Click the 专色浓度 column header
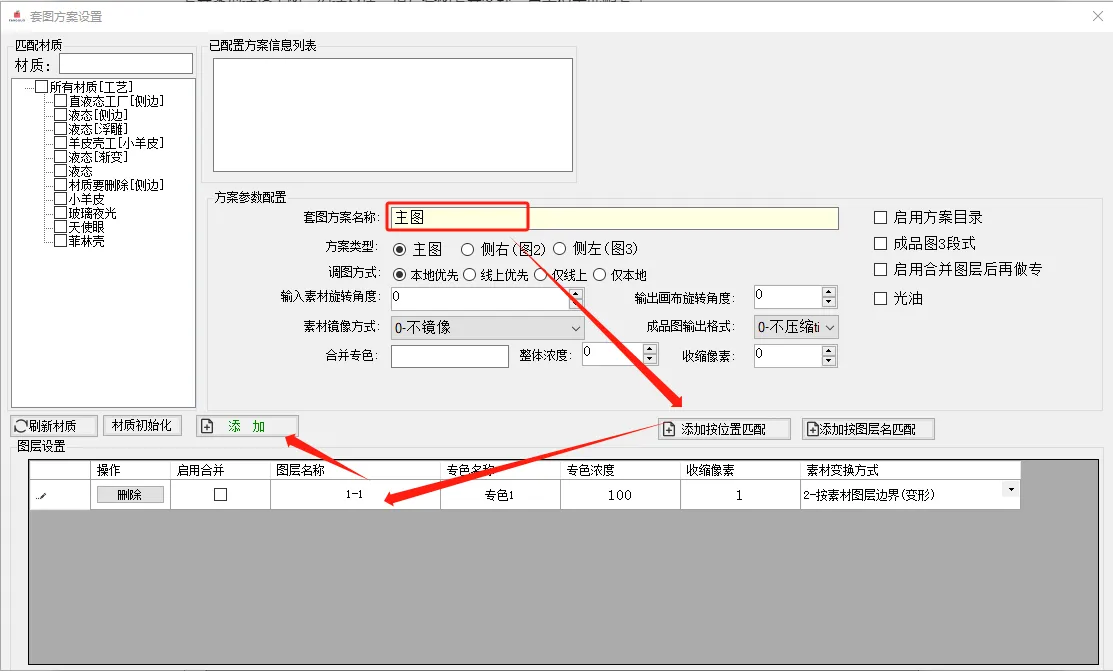The width and height of the screenshot is (1113, 671). [620, 470]
